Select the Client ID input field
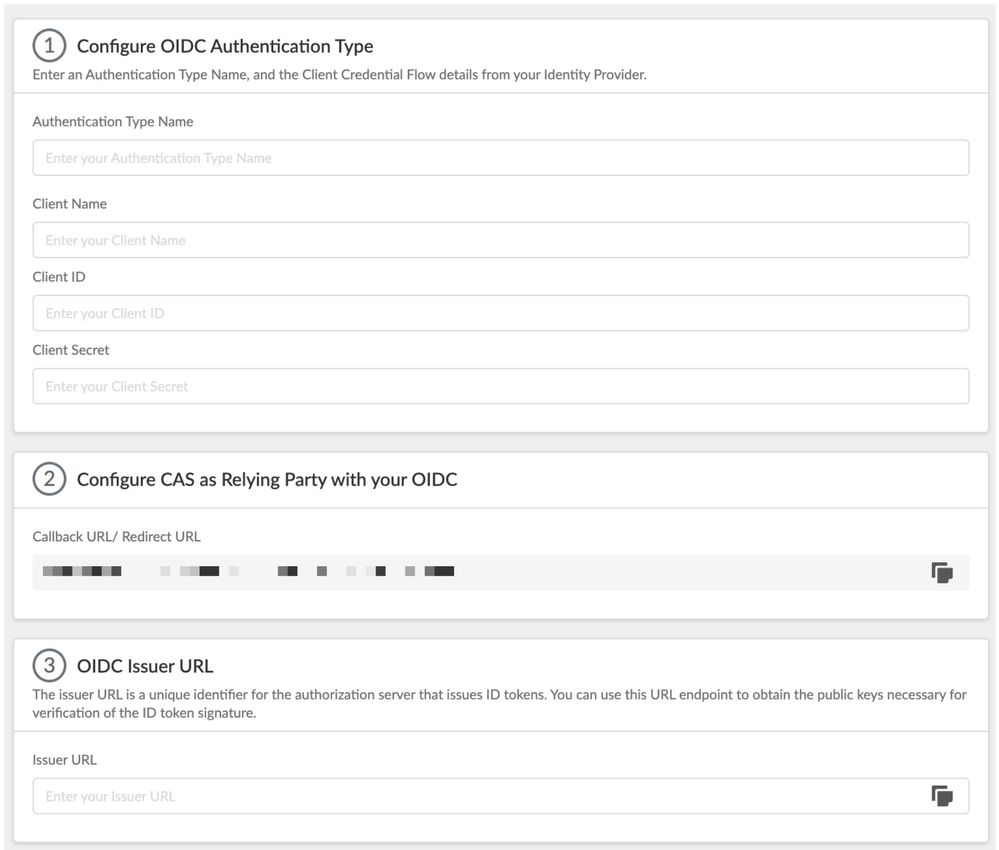 [x=501, y=313]
